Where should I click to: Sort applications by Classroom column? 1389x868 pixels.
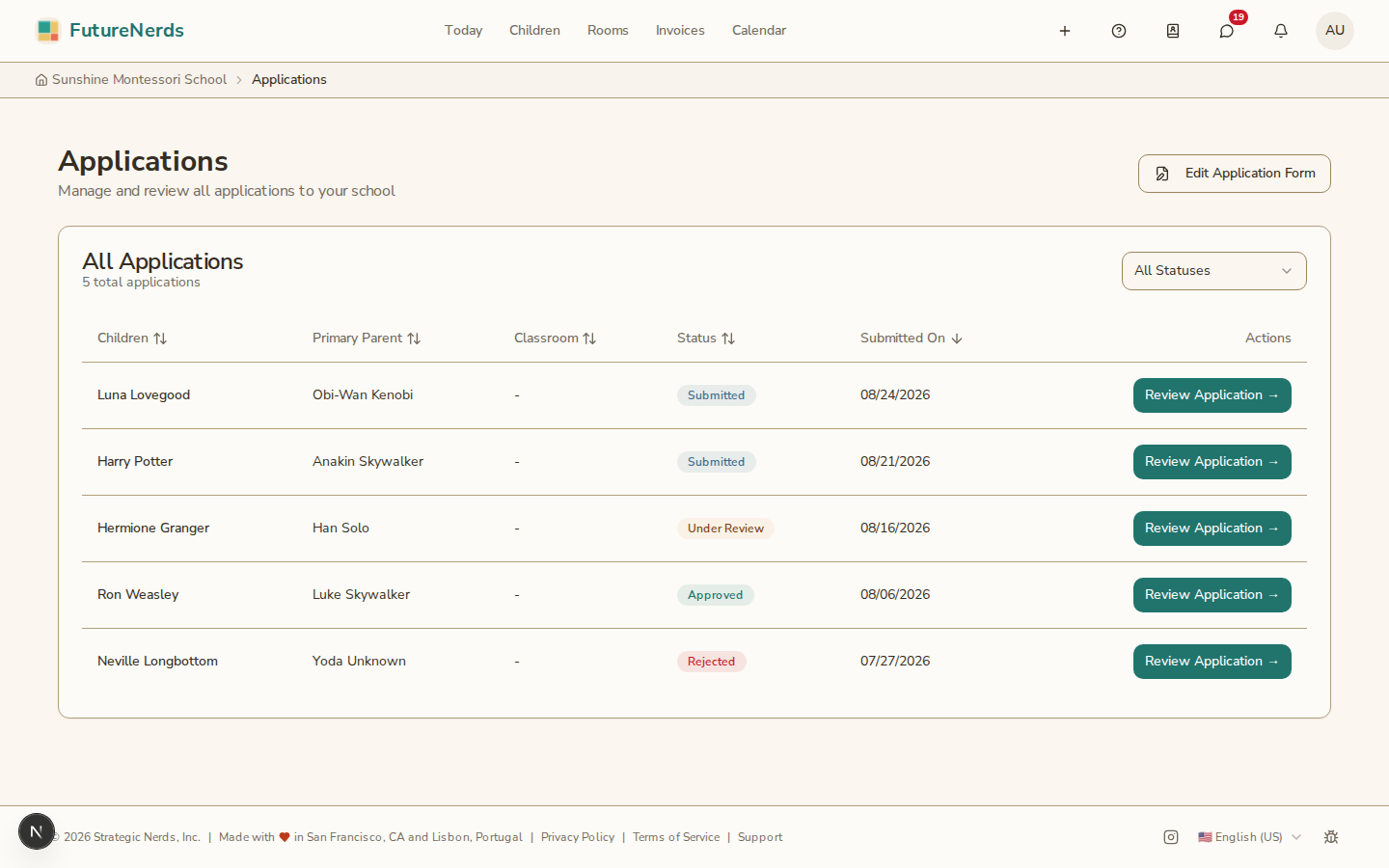[x=555, y=339]
